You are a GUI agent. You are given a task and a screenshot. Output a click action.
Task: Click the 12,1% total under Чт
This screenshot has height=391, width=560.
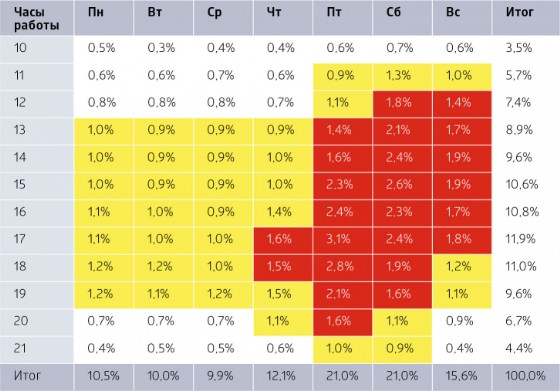[x=282, y=376]
